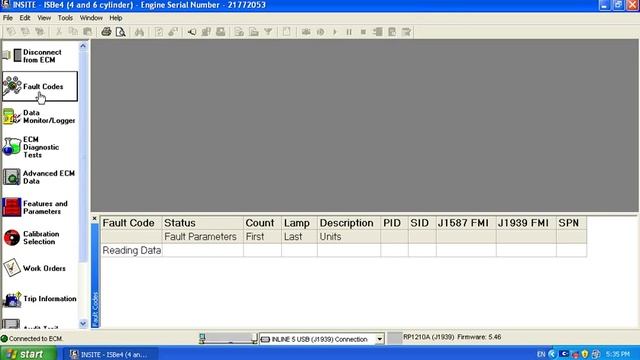Image resolution: width=640 pixels, height=360 pixels.
Task: Open the Help menu
Action: tap(116, 18)
